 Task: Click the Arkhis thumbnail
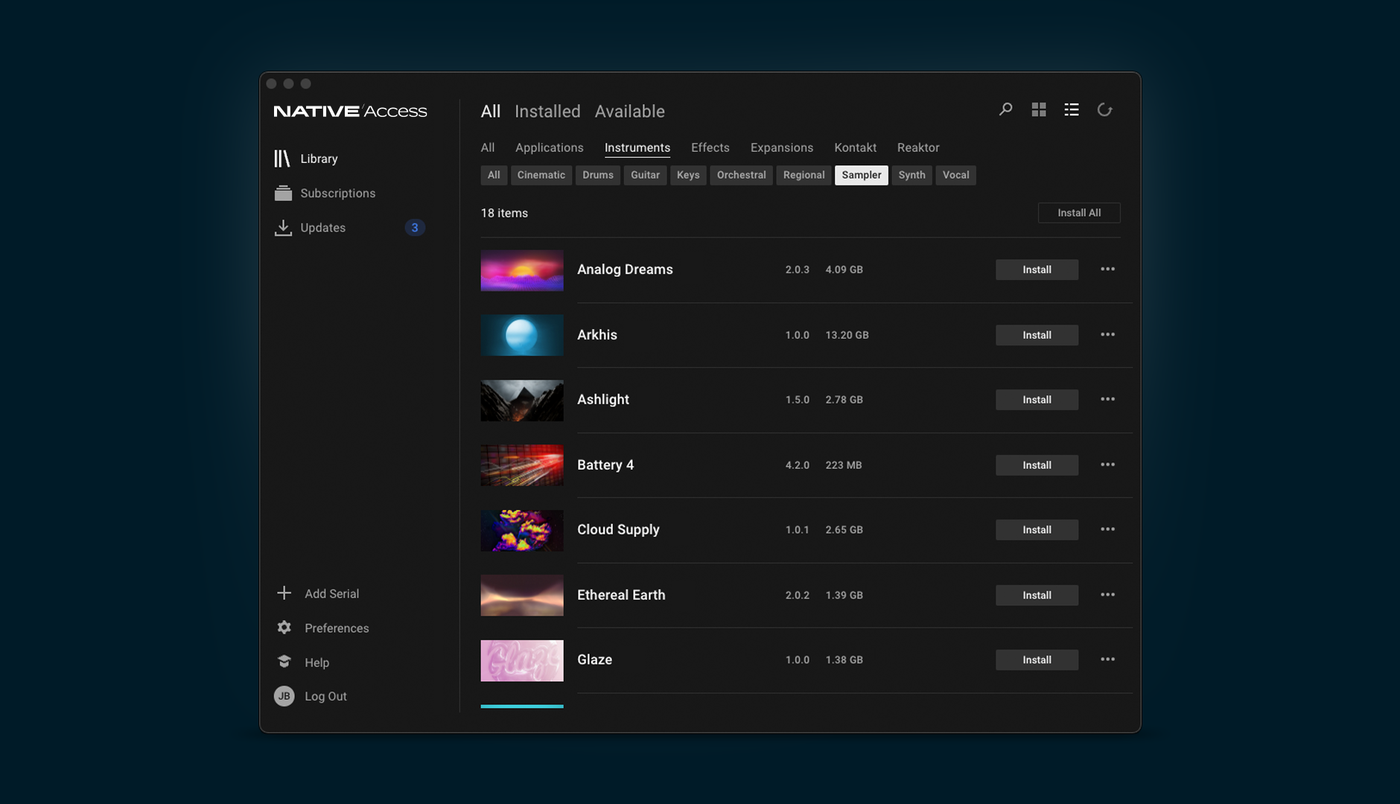(522, 335)
